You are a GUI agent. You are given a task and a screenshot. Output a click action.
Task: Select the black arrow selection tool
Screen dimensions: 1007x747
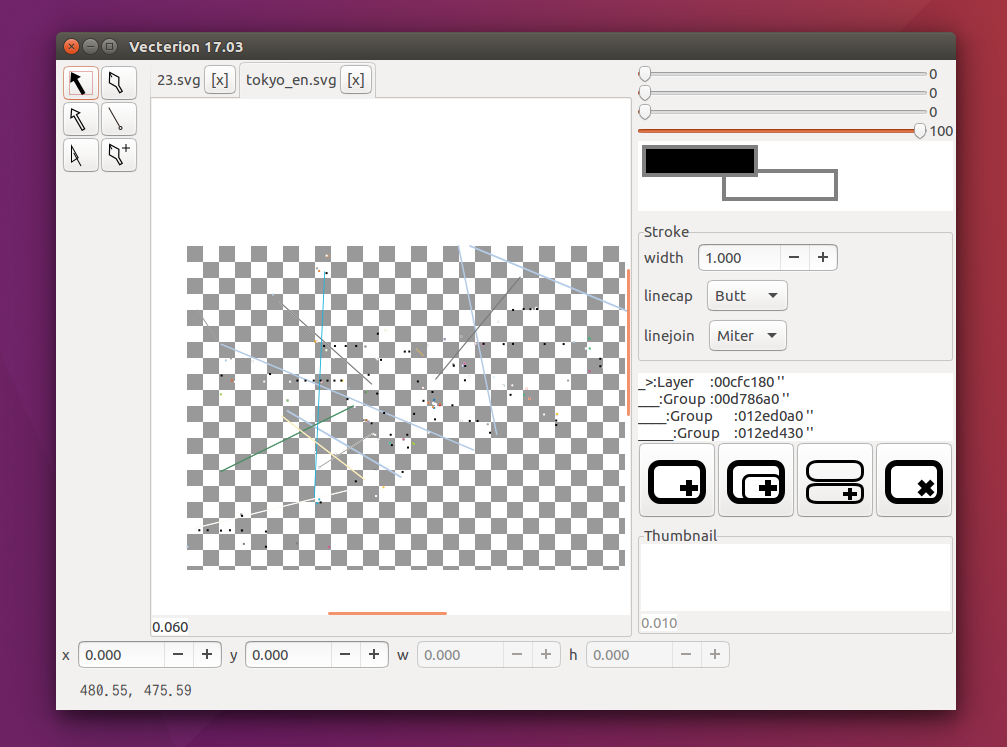pos(81,83)
